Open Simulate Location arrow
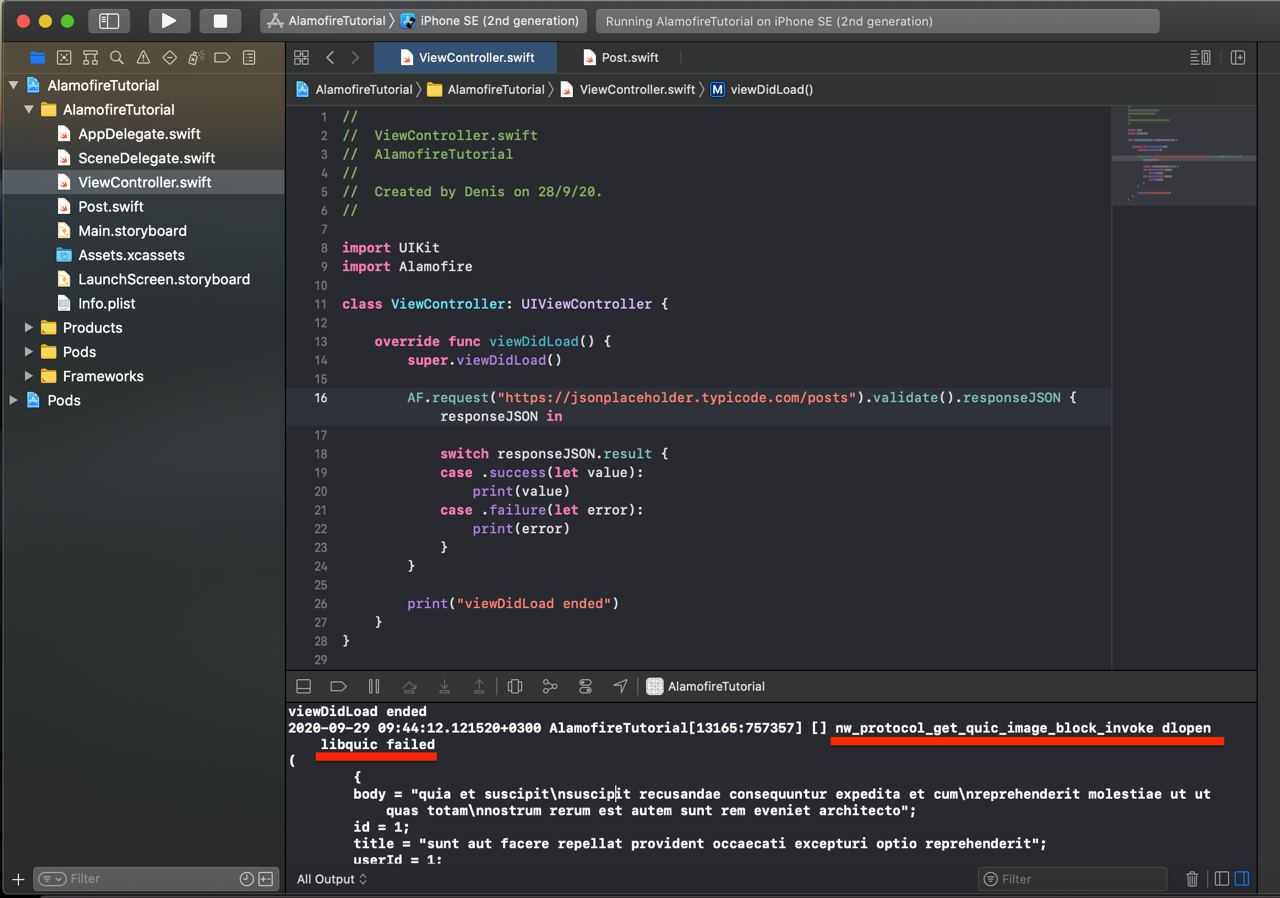This screenshot has width=1280, height=898. (620, 686)
